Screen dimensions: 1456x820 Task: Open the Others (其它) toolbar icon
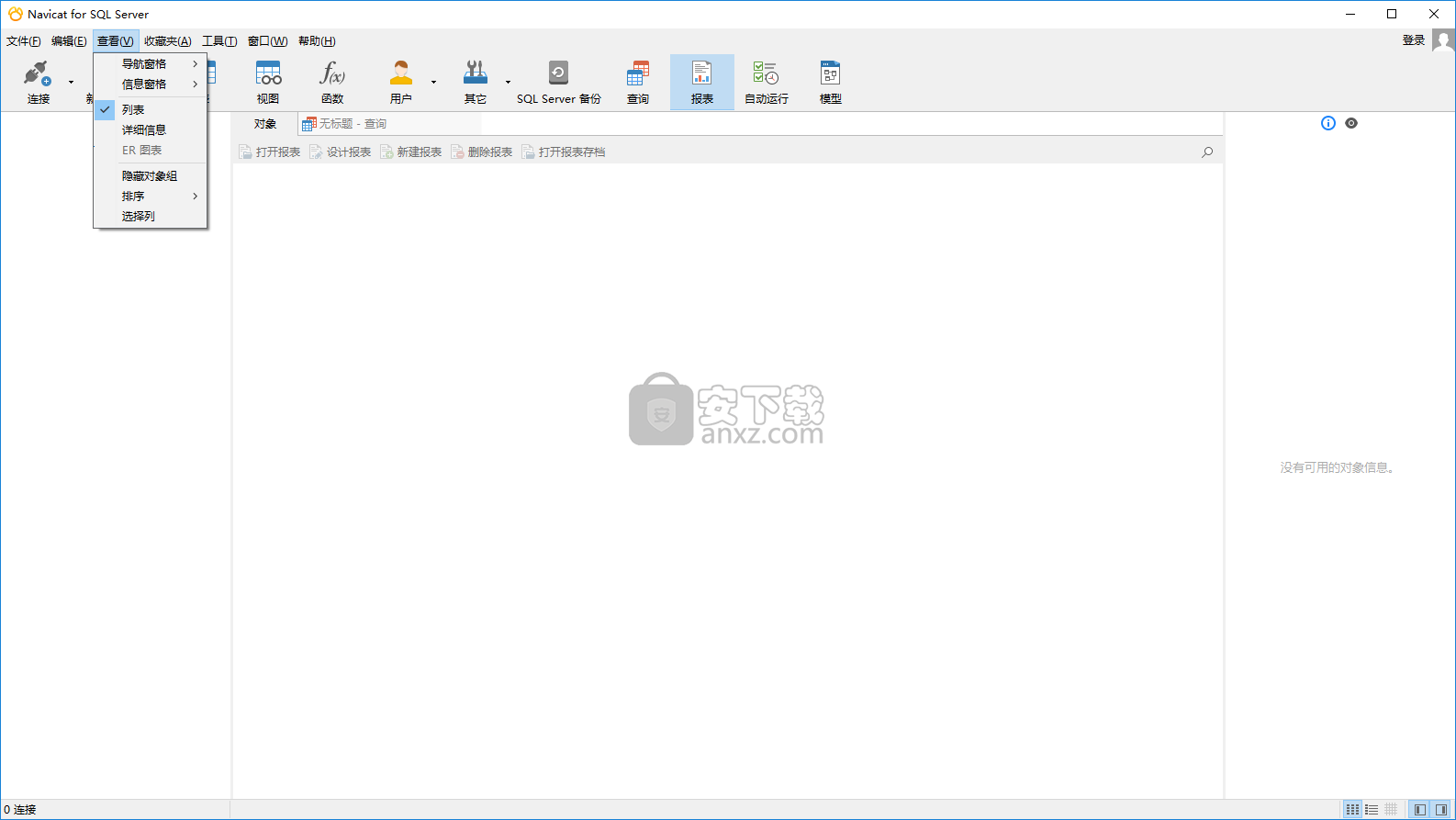coord(476,82)
